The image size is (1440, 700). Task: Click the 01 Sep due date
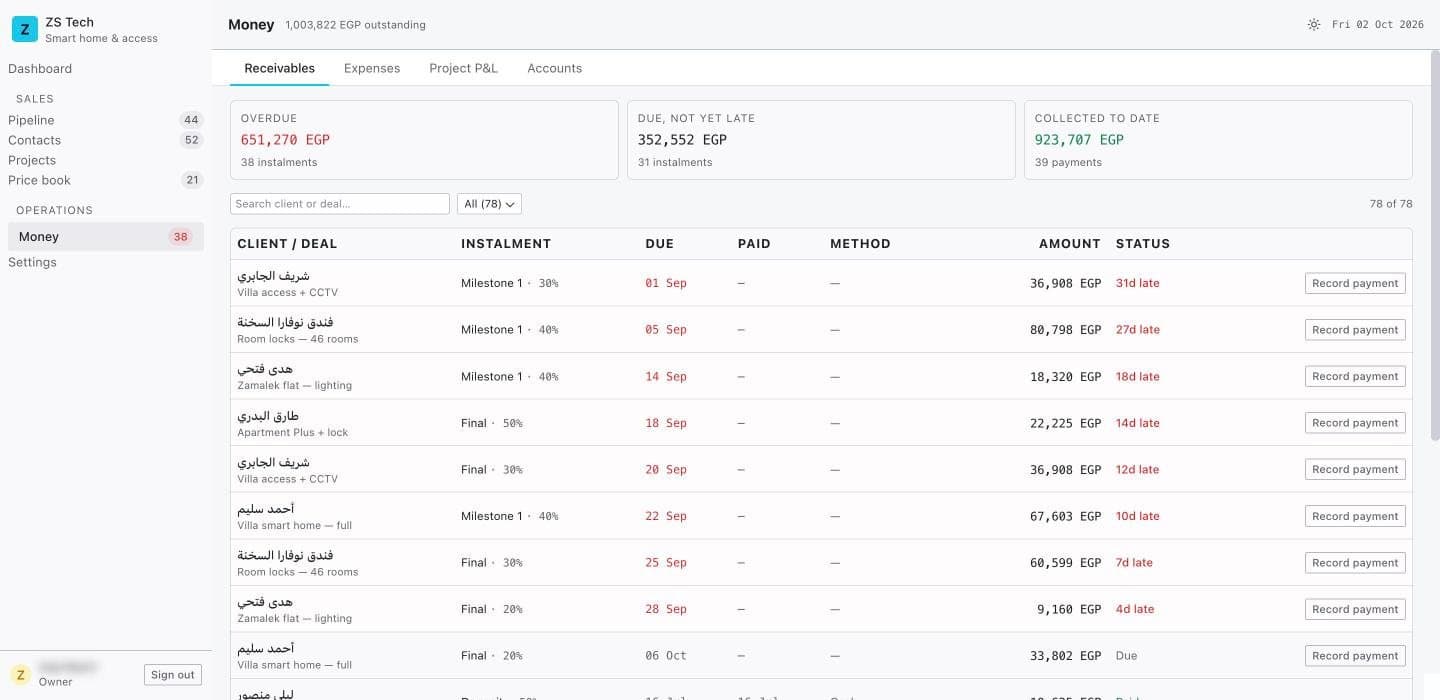tap(666, 283)
